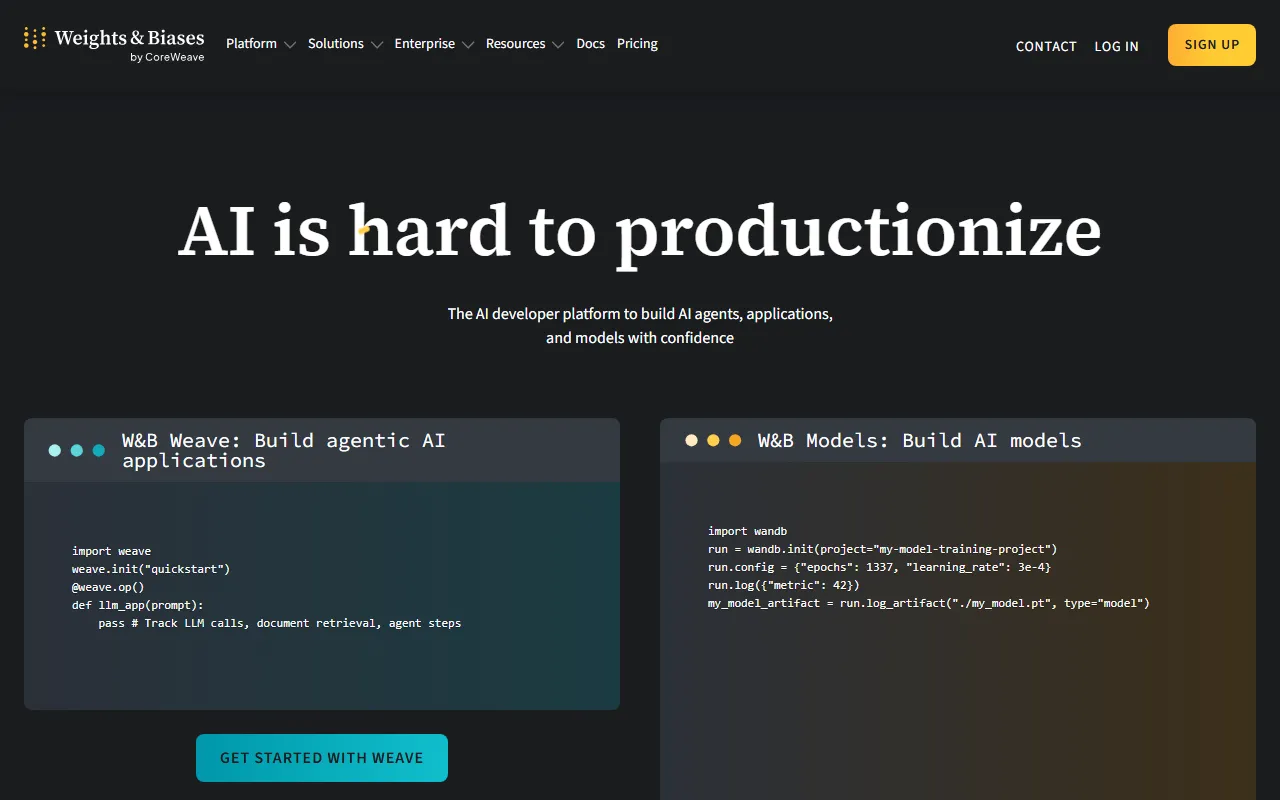Click the middle cyan dot on Weave card

(x=77, y=451)
